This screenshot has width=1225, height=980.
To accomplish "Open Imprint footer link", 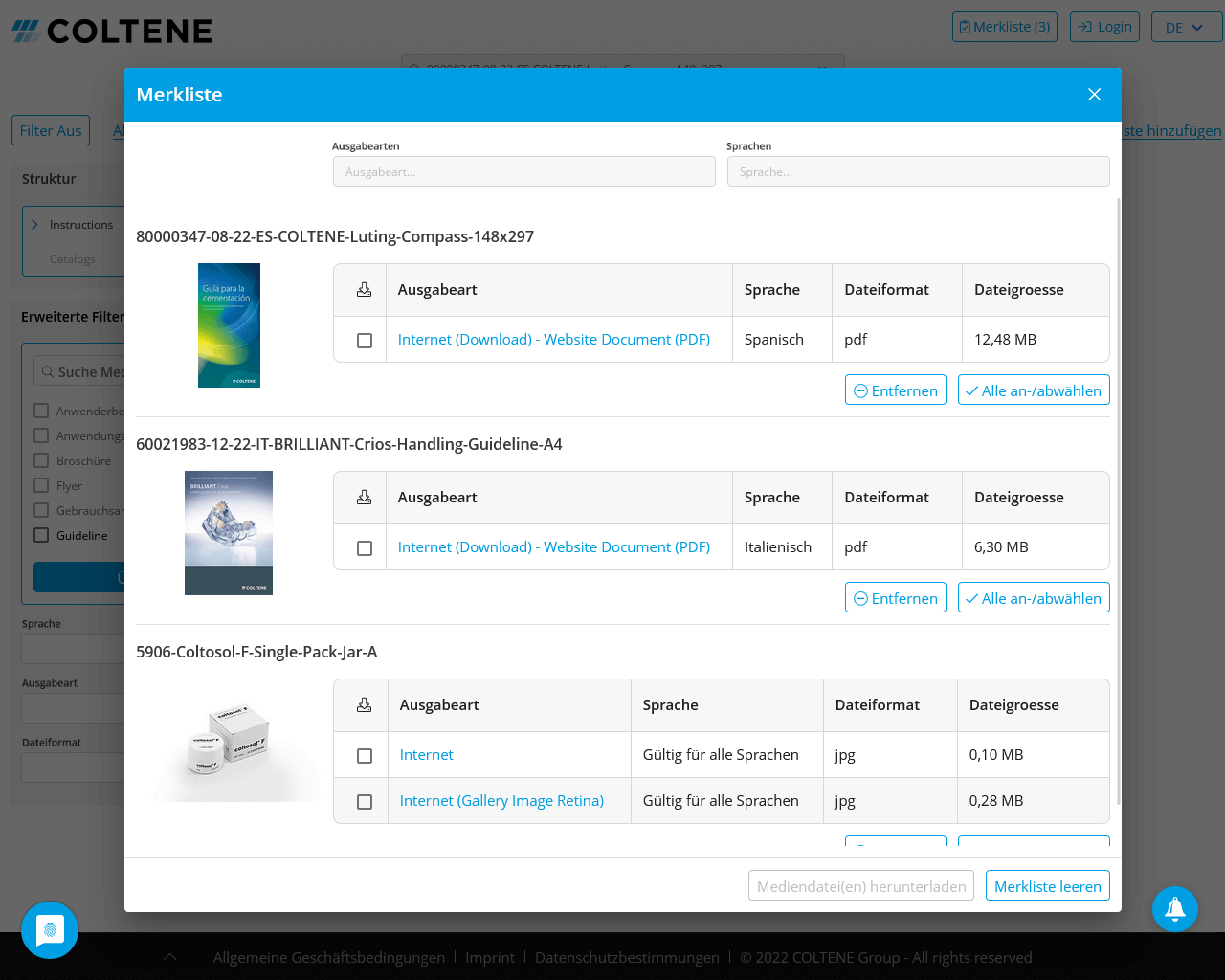I will pyautogui.click(x=490, y=958).
